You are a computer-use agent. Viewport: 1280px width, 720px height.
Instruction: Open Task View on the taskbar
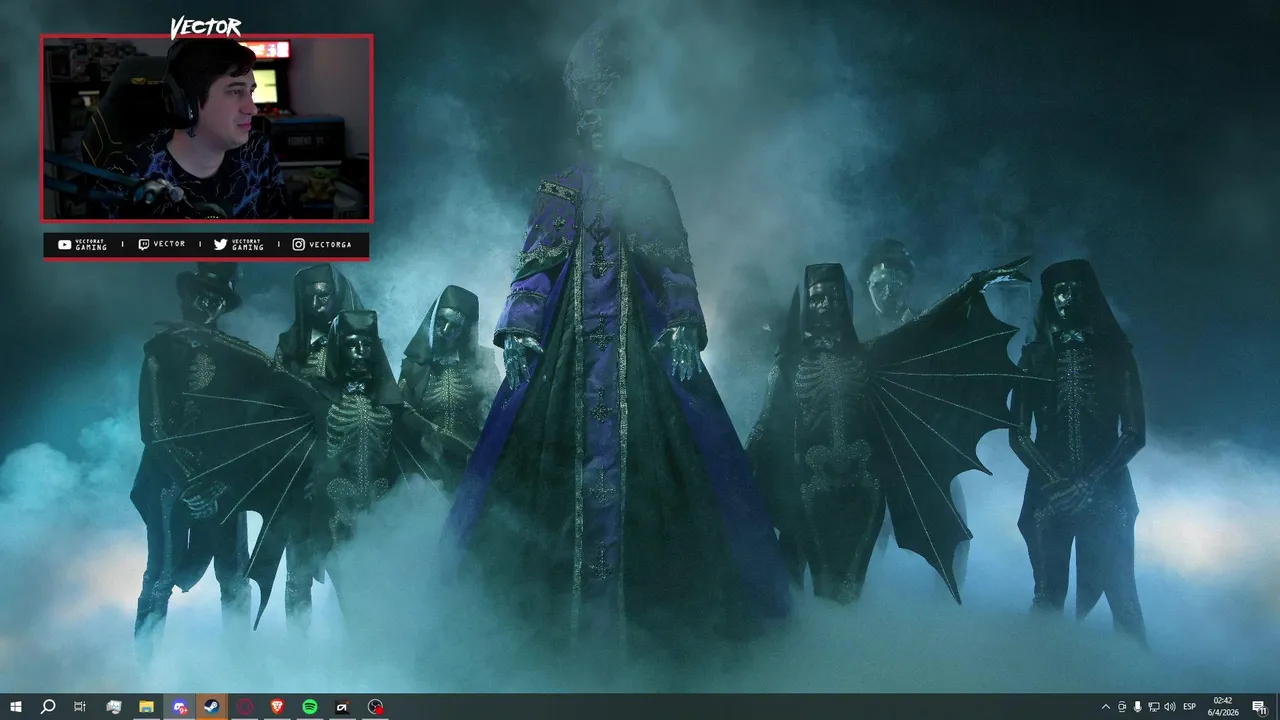[x=80, y=707]
